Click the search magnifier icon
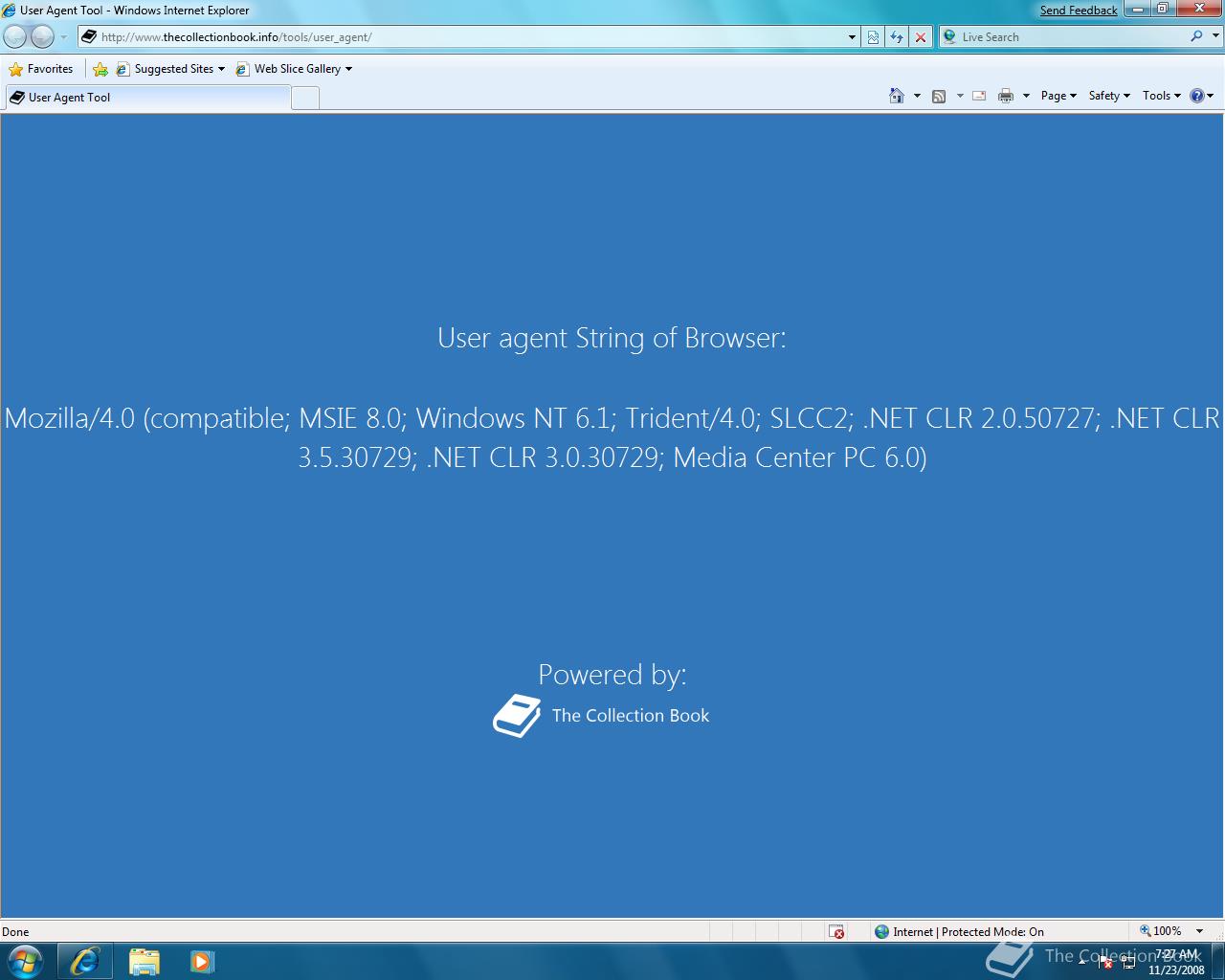The height and width of the screenshot is (980, 1225). coord(1196,36)
